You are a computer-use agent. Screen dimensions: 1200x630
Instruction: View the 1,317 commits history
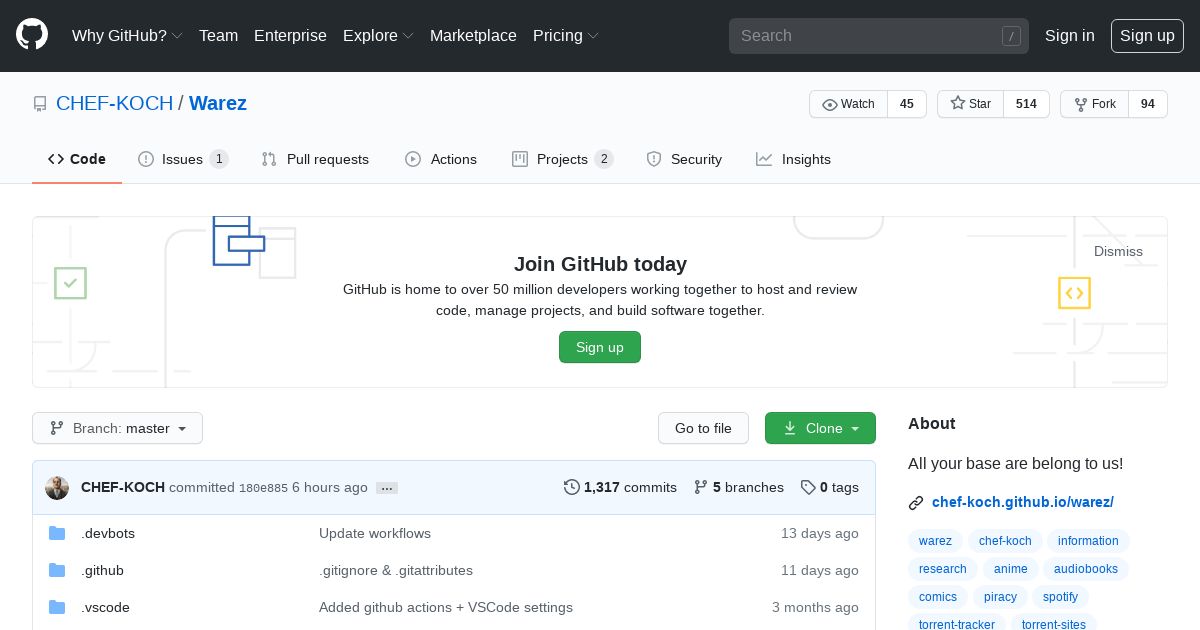coord(620,487)
